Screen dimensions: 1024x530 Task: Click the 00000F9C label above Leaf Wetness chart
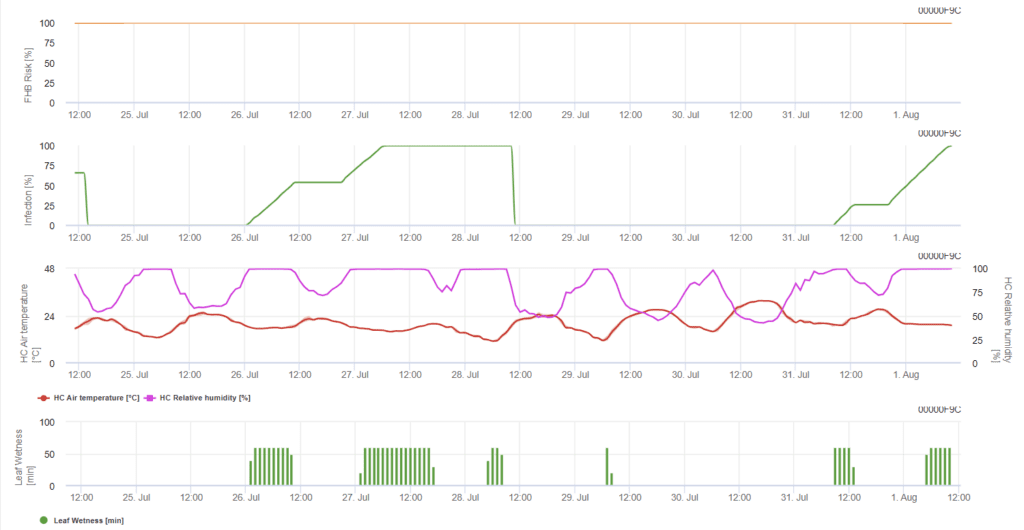coord(938,409)
